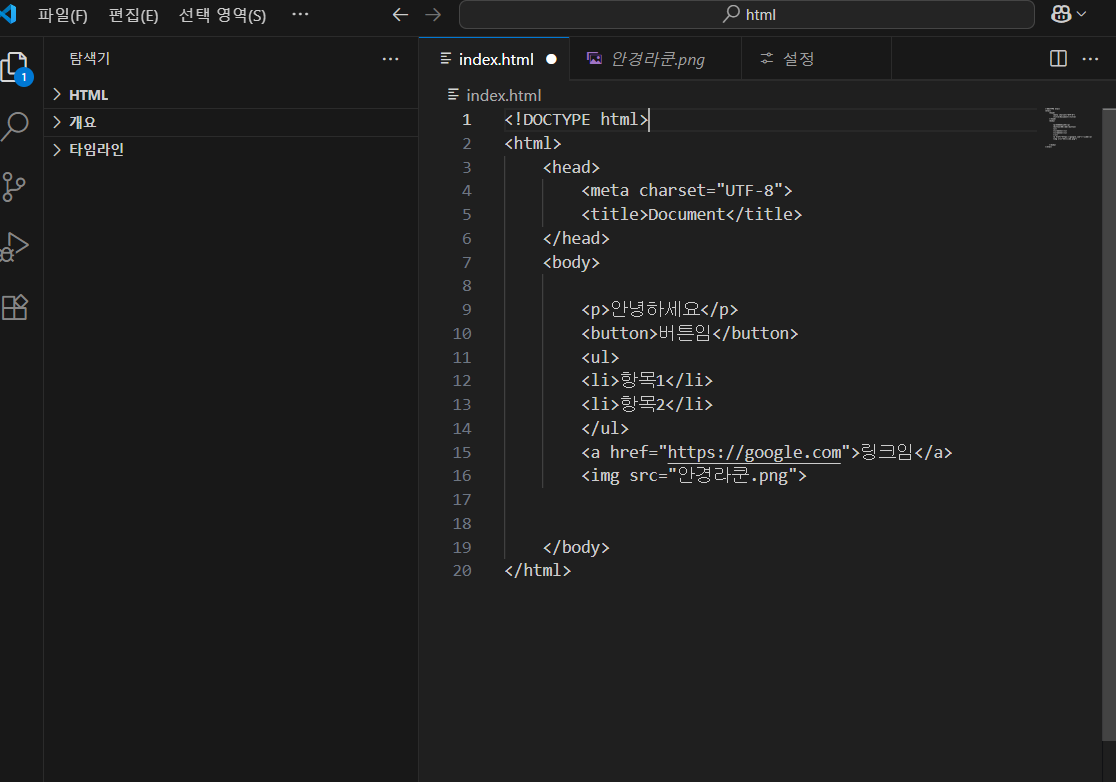The image size is (1116, 782).
Task: Go forward with the right arrow
Action: (433, 14)
